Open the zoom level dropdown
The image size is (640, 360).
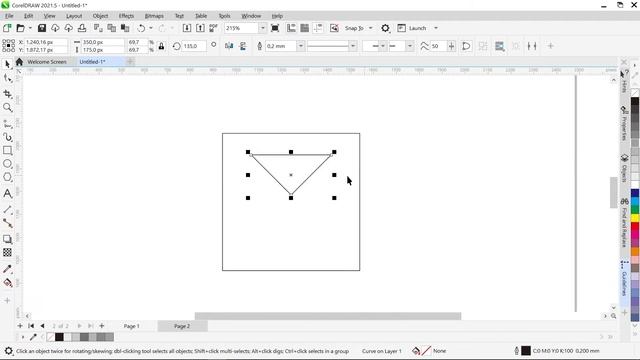point(262,28)
